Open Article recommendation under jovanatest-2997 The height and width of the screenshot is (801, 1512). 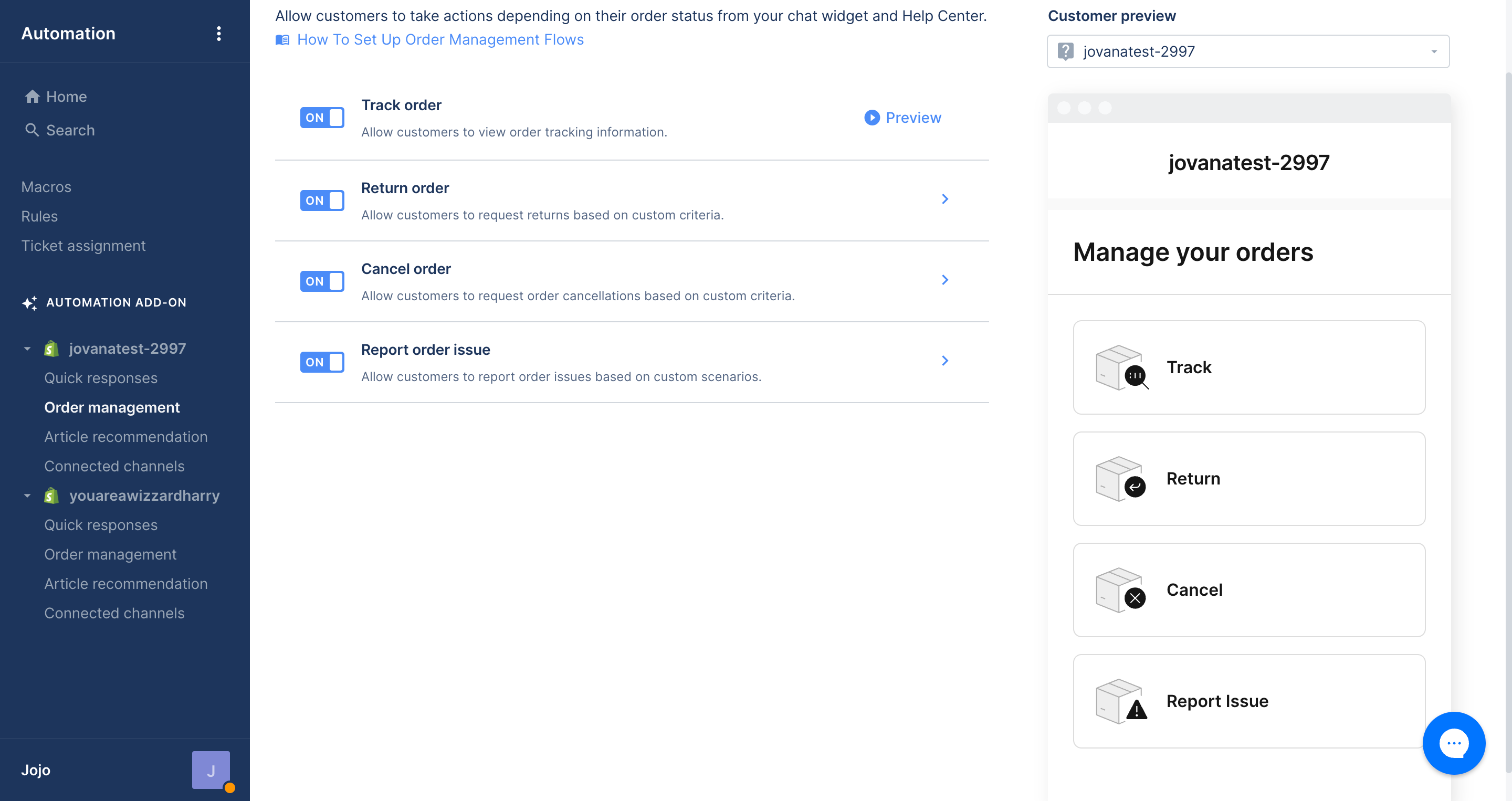[126, 437]
